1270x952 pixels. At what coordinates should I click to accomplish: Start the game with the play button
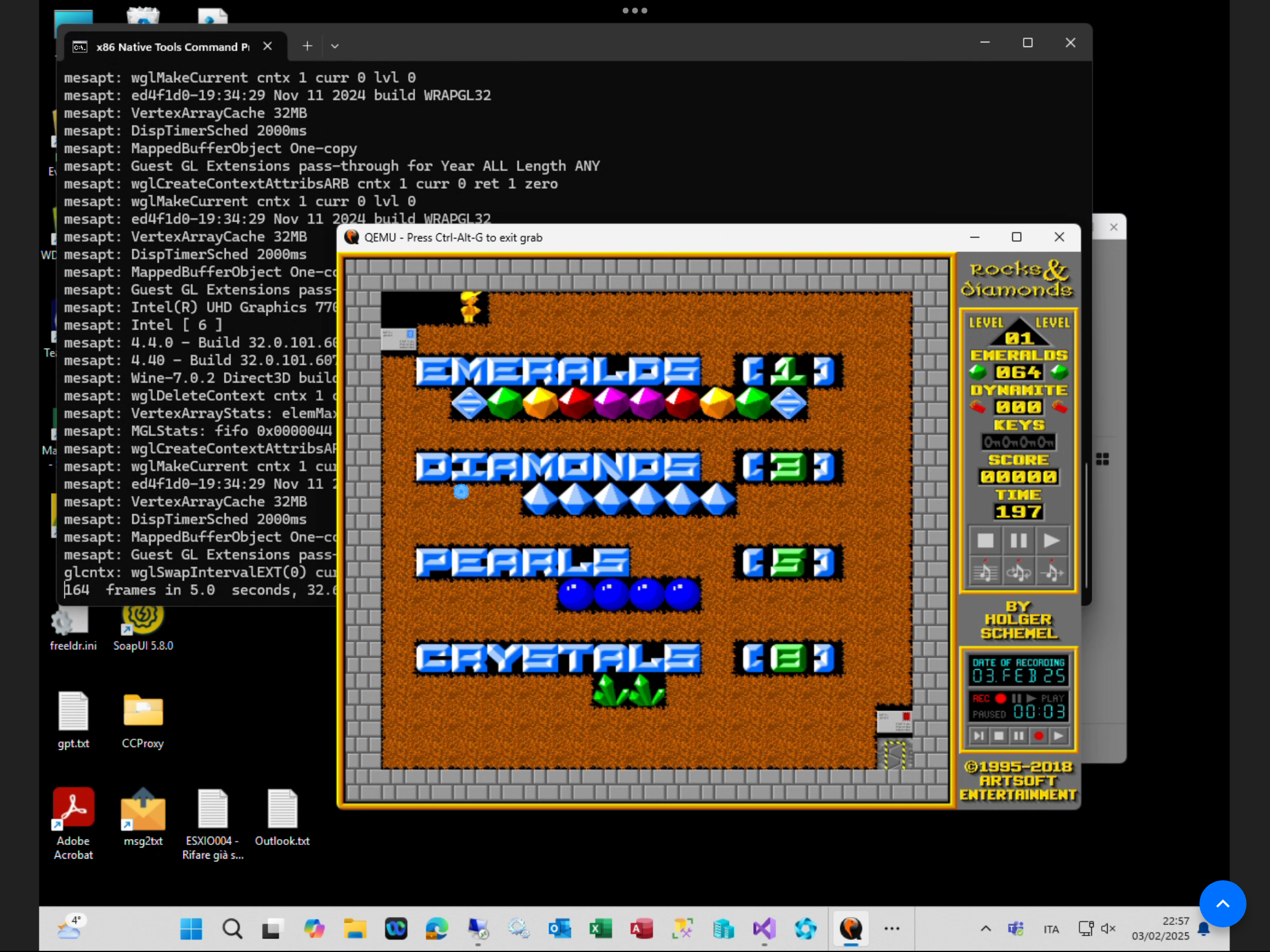[x=1051, y=540]
